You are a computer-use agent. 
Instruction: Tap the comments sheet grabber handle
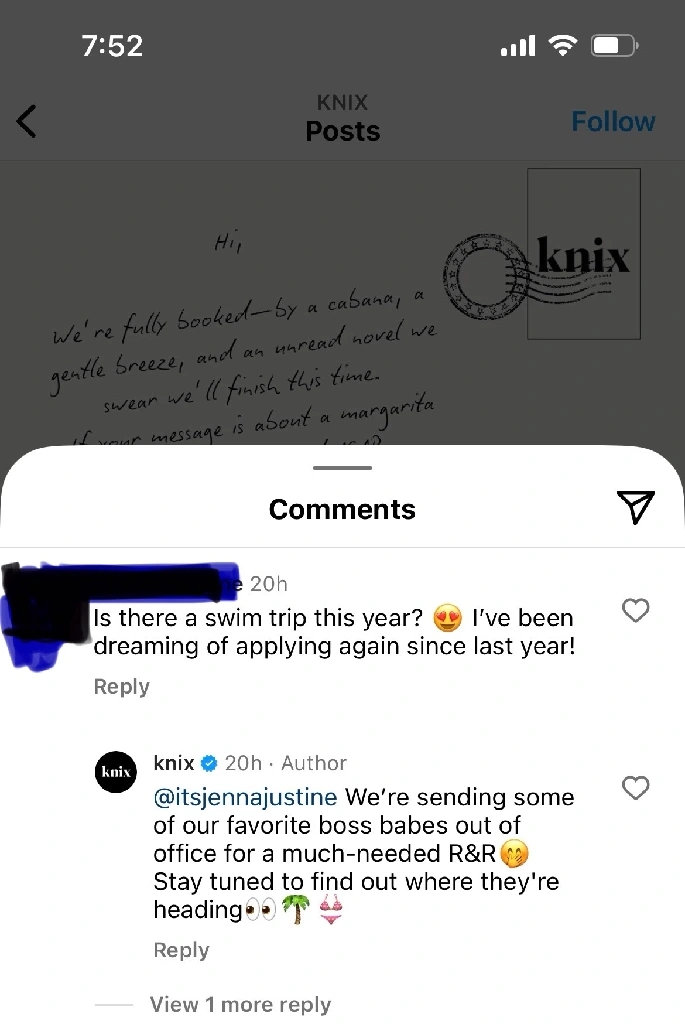pyautogui.click(x=342, y=468)
